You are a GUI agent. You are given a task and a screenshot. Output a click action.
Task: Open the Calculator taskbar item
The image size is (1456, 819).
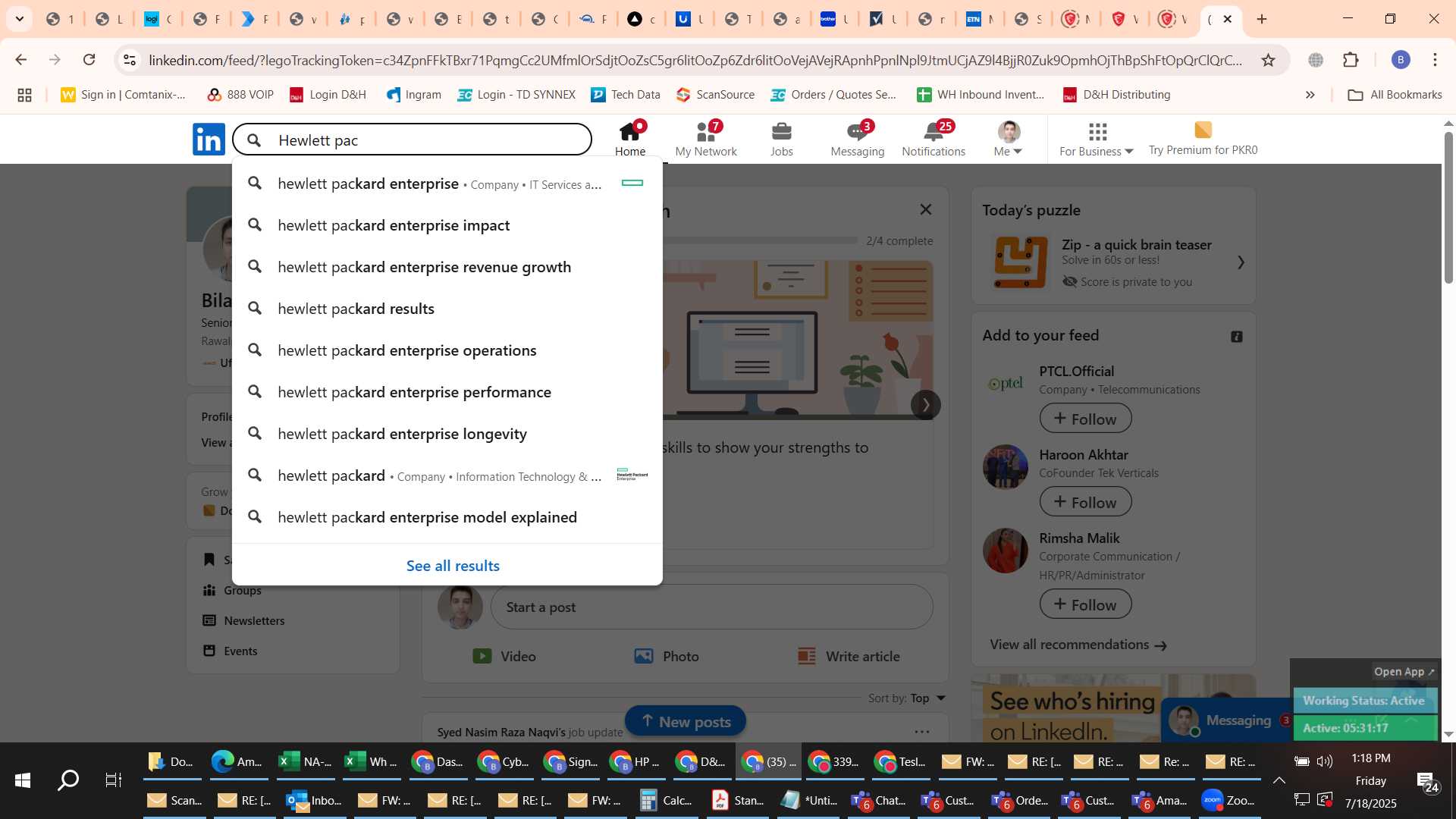click(x=667, y=800)
